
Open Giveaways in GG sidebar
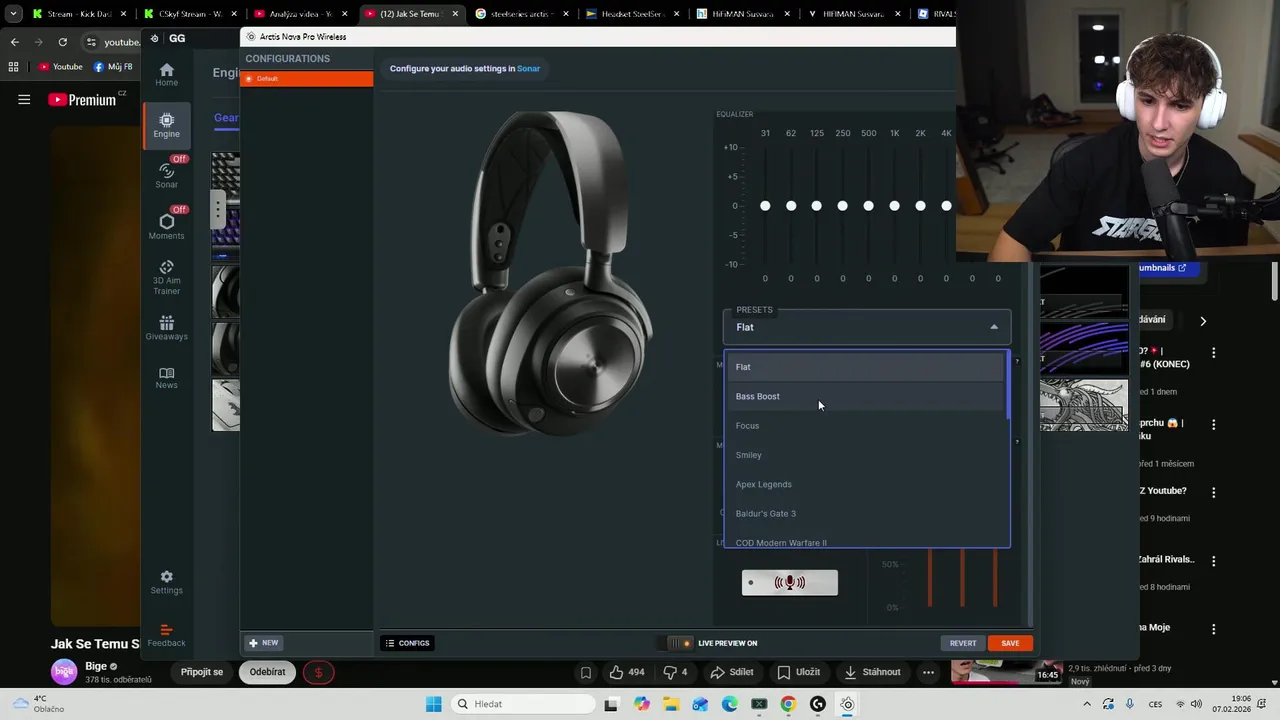point(166,328)
